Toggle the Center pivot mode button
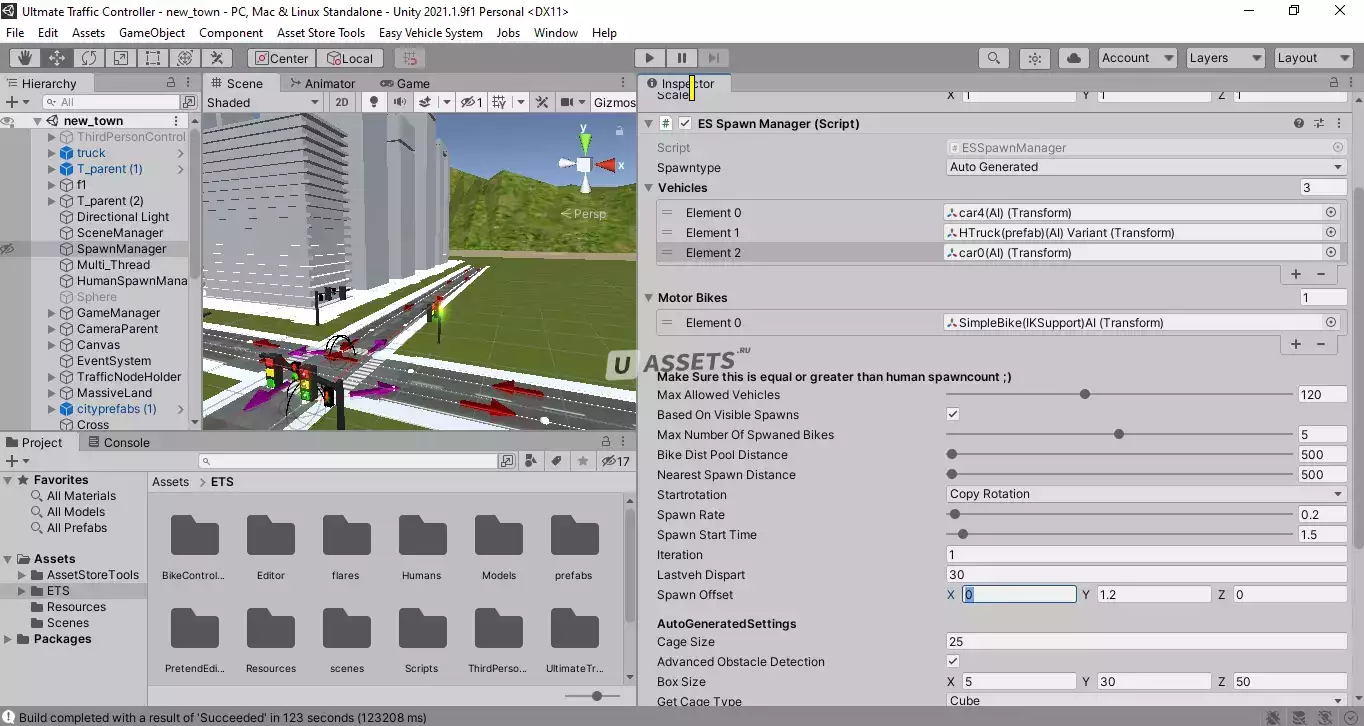The width and height of the screenshot is (1364, 726). 280,58
